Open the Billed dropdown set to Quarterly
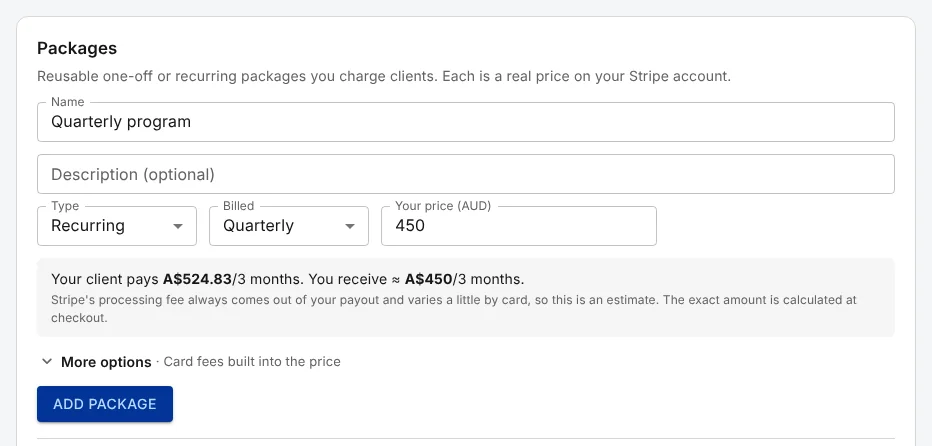 point(289,226)
